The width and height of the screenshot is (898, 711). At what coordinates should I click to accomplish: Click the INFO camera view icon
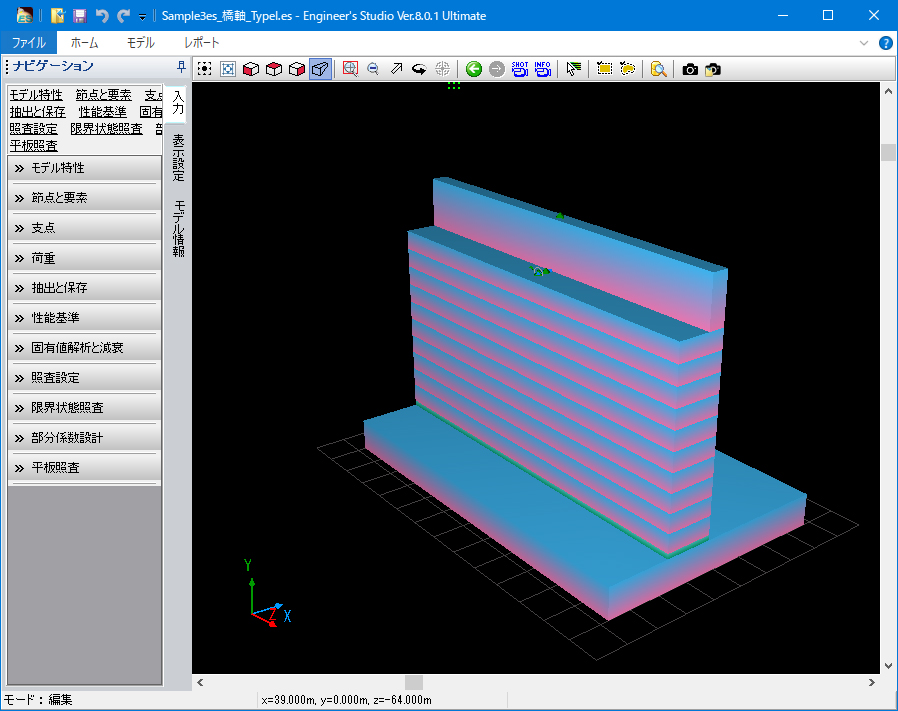[x=542, y=69]
